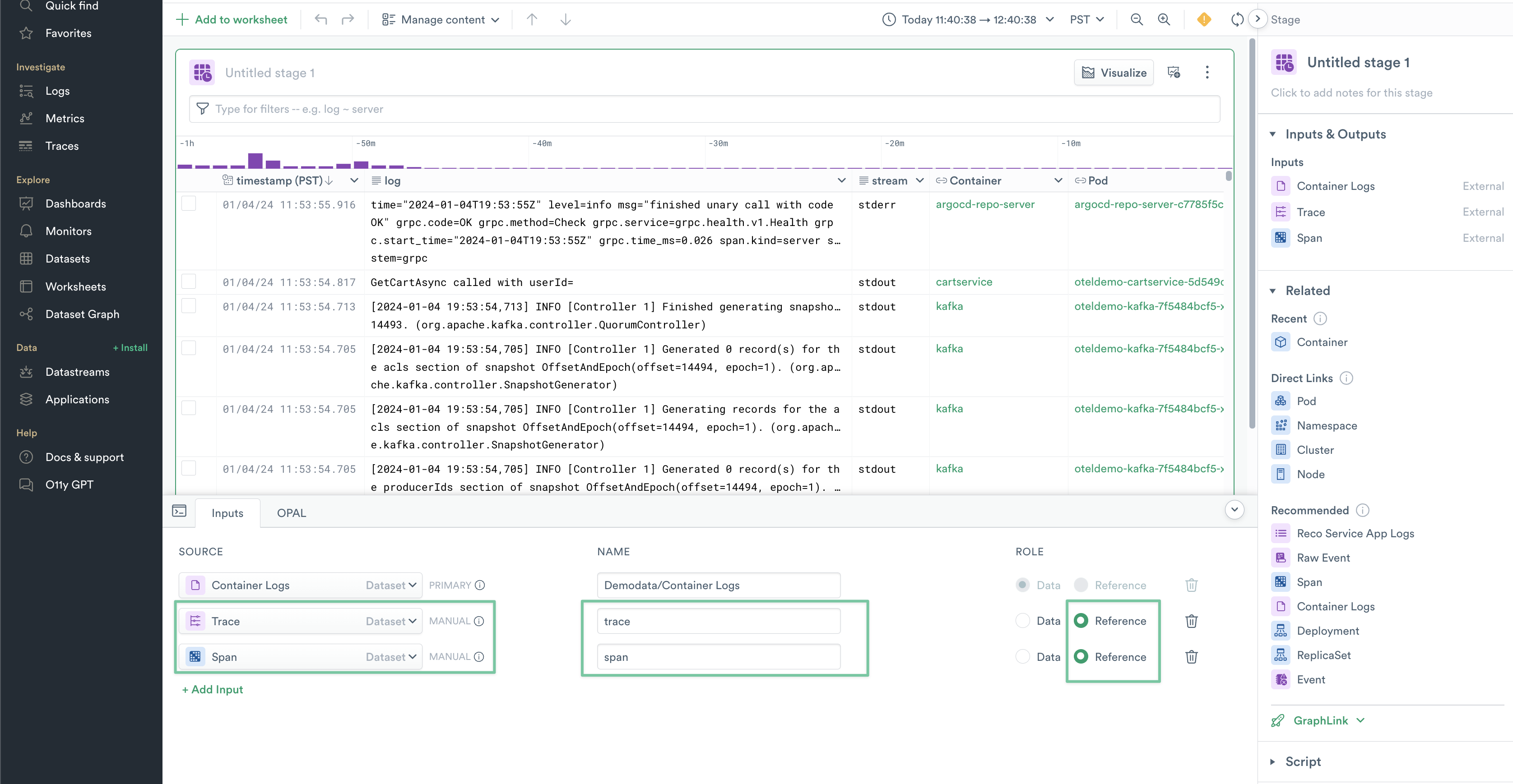Open Metrics in the sidebar
Screen dimensions: 1513x784
65,119
